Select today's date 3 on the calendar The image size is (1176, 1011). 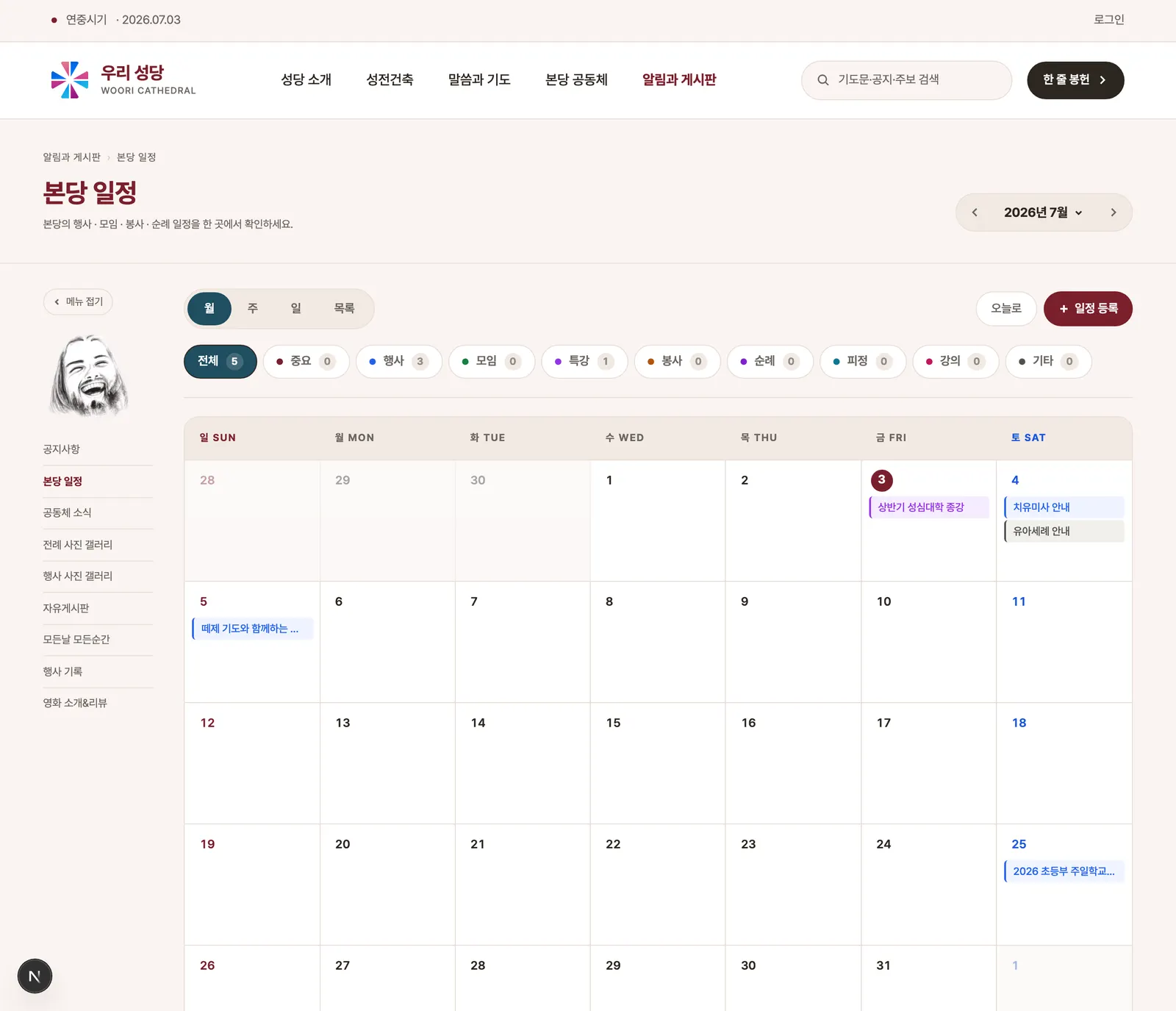click(882, 480)
